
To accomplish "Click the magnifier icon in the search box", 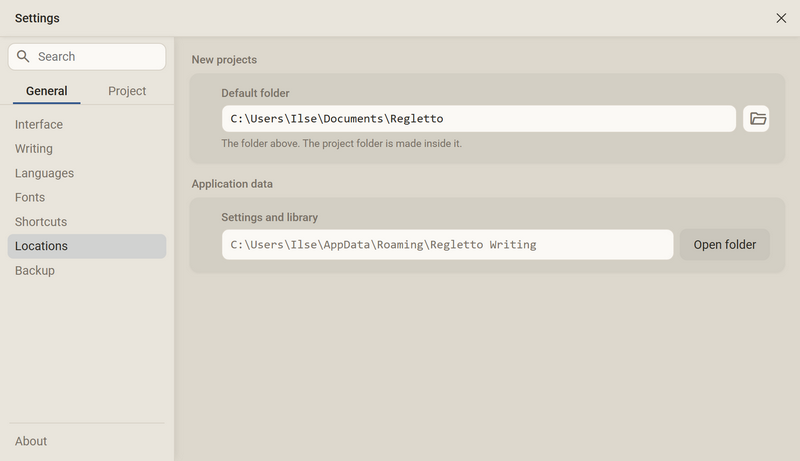I will pos(23,56).
